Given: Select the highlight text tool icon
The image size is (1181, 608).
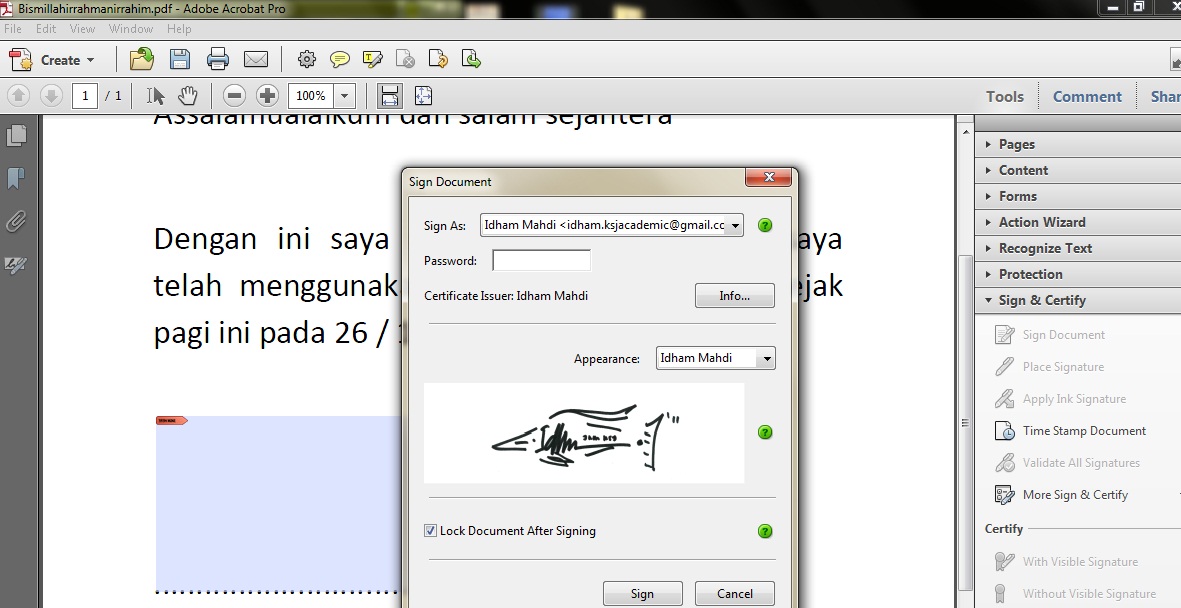Looking at the screenshot, I should (x=373, y=59).
